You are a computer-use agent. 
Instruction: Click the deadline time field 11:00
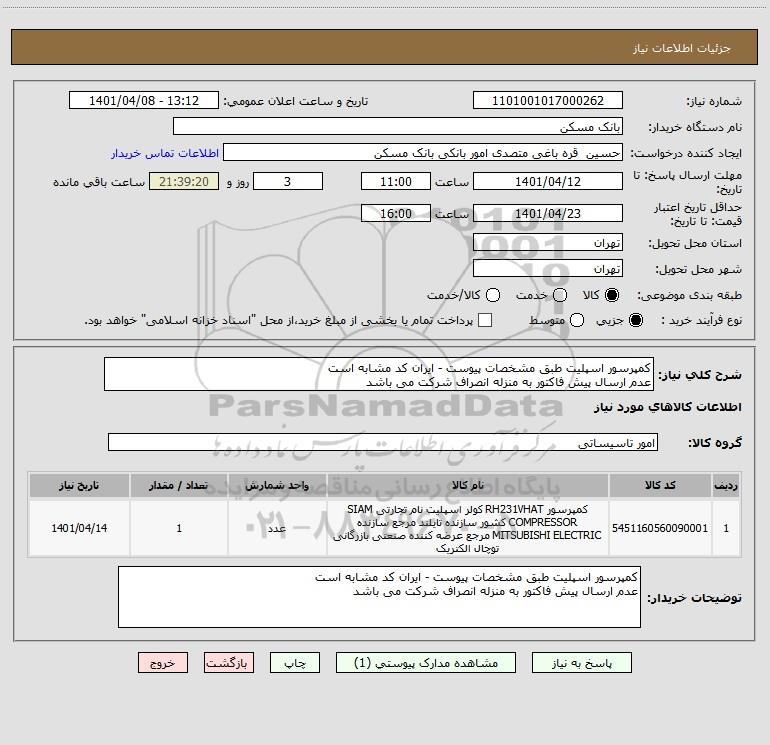396,181
